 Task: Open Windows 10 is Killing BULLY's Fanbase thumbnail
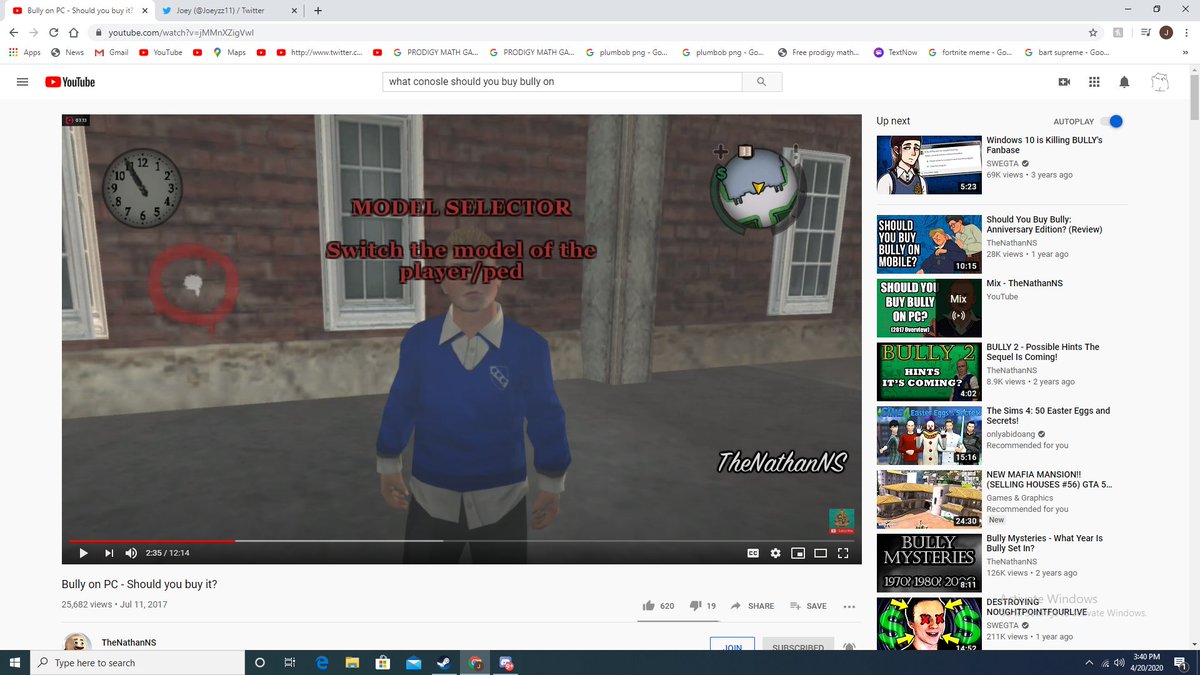click(x=929, y=165)
